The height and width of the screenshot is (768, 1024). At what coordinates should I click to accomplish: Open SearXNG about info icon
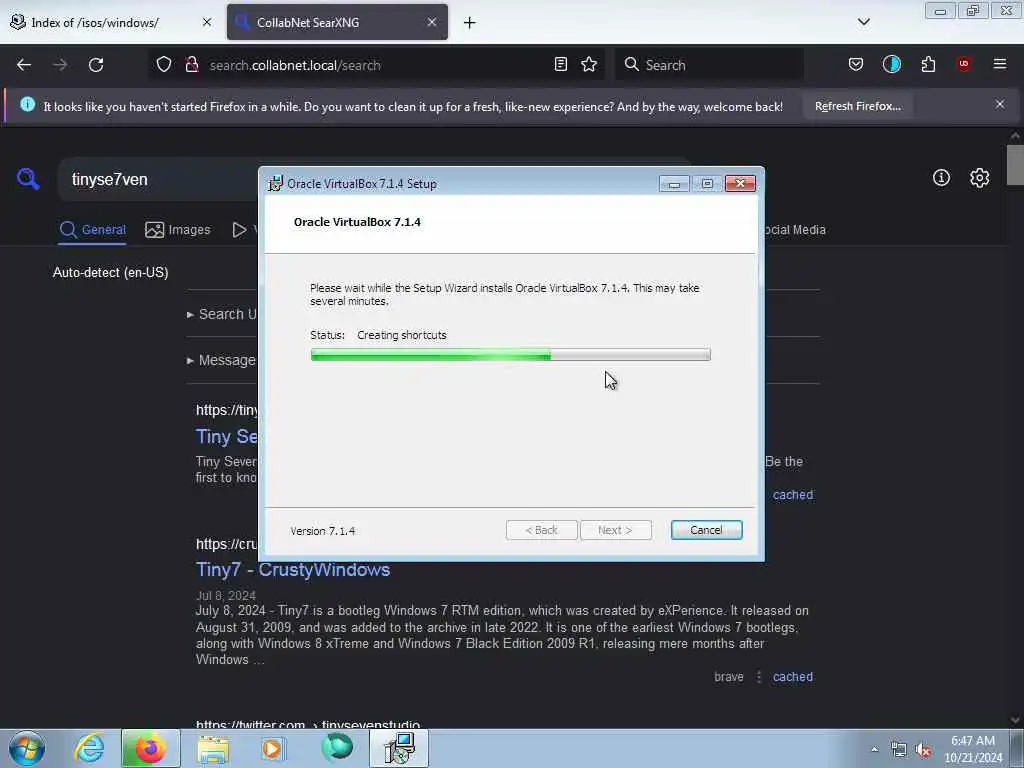(941, 178)
